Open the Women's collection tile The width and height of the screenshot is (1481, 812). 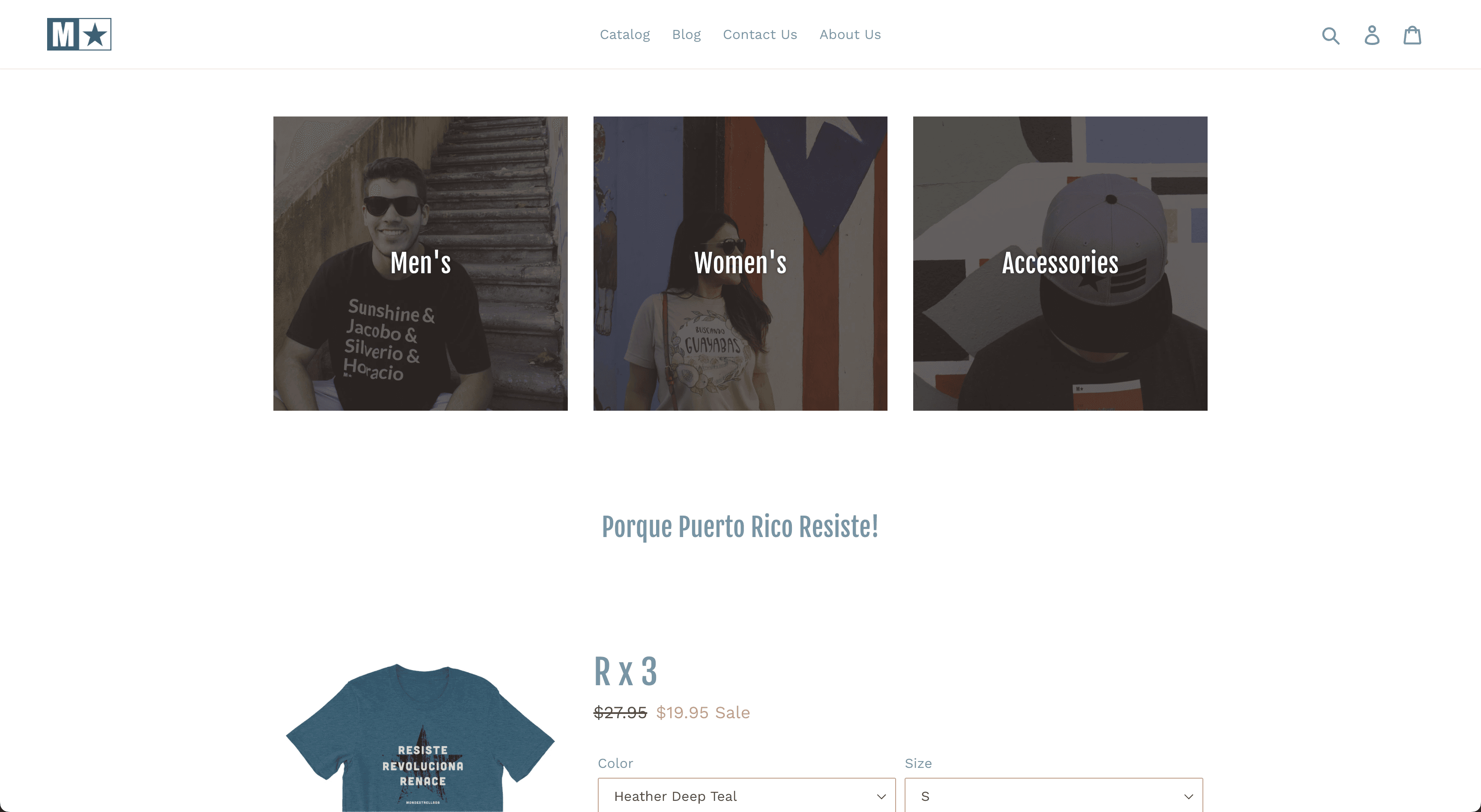740,263
